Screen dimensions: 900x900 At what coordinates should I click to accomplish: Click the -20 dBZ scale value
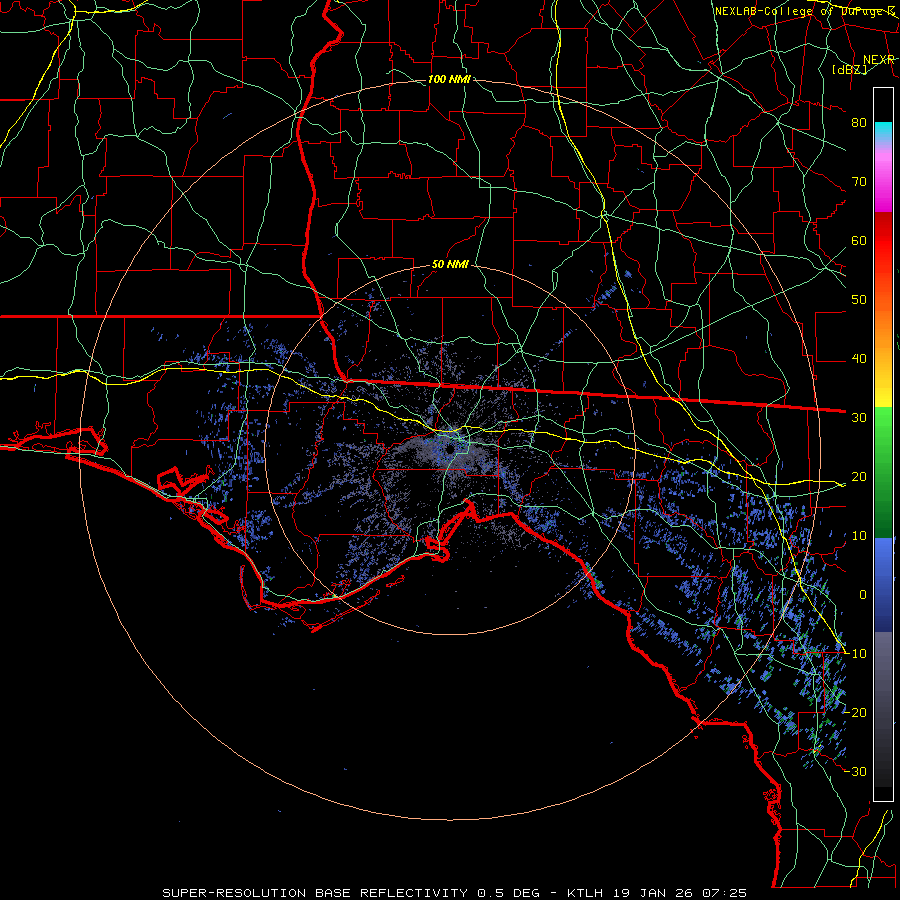pyautogui.click(x=855, y=712)
